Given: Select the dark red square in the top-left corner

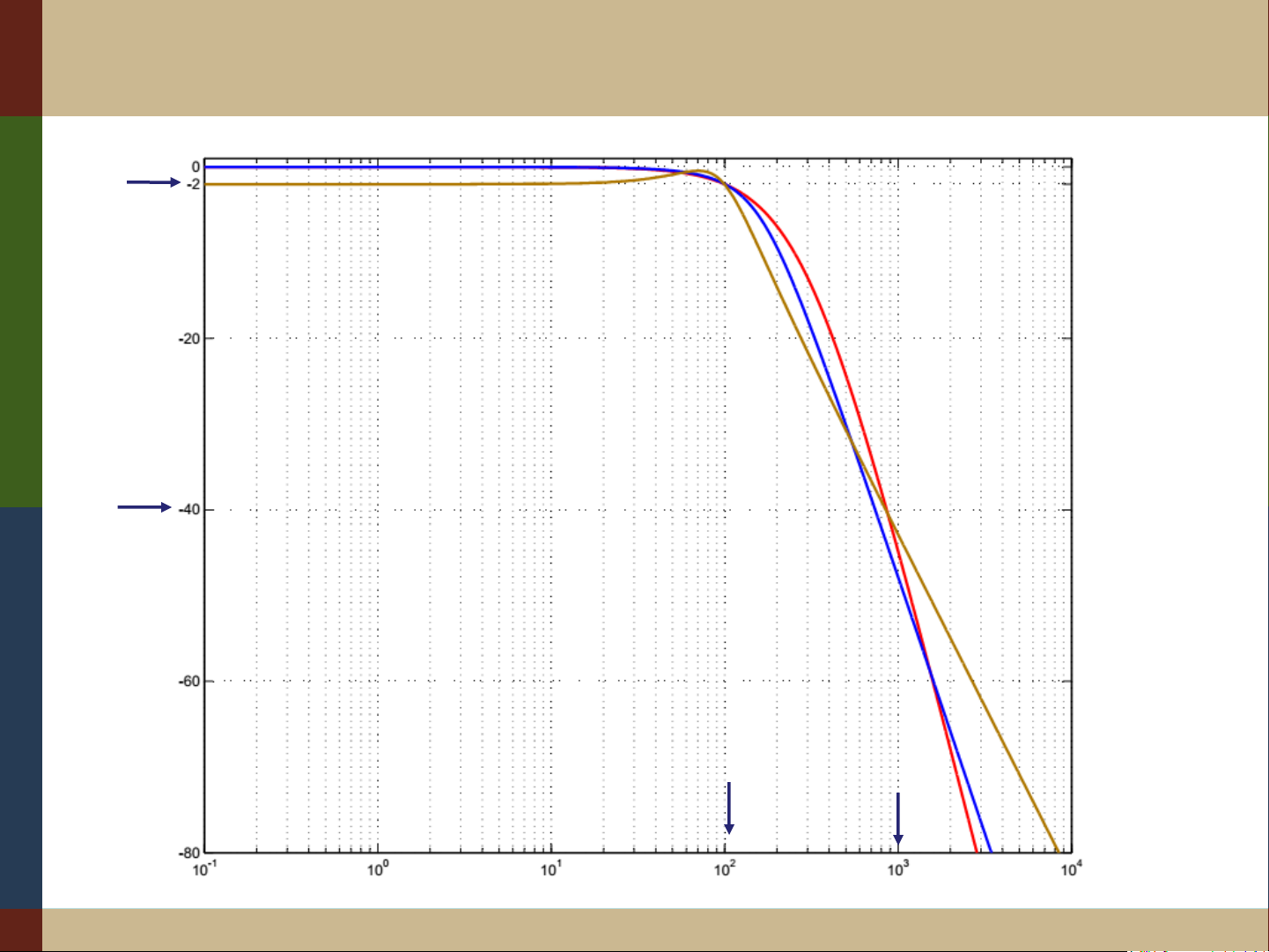Looking at the screenshot, I should 21,58.
